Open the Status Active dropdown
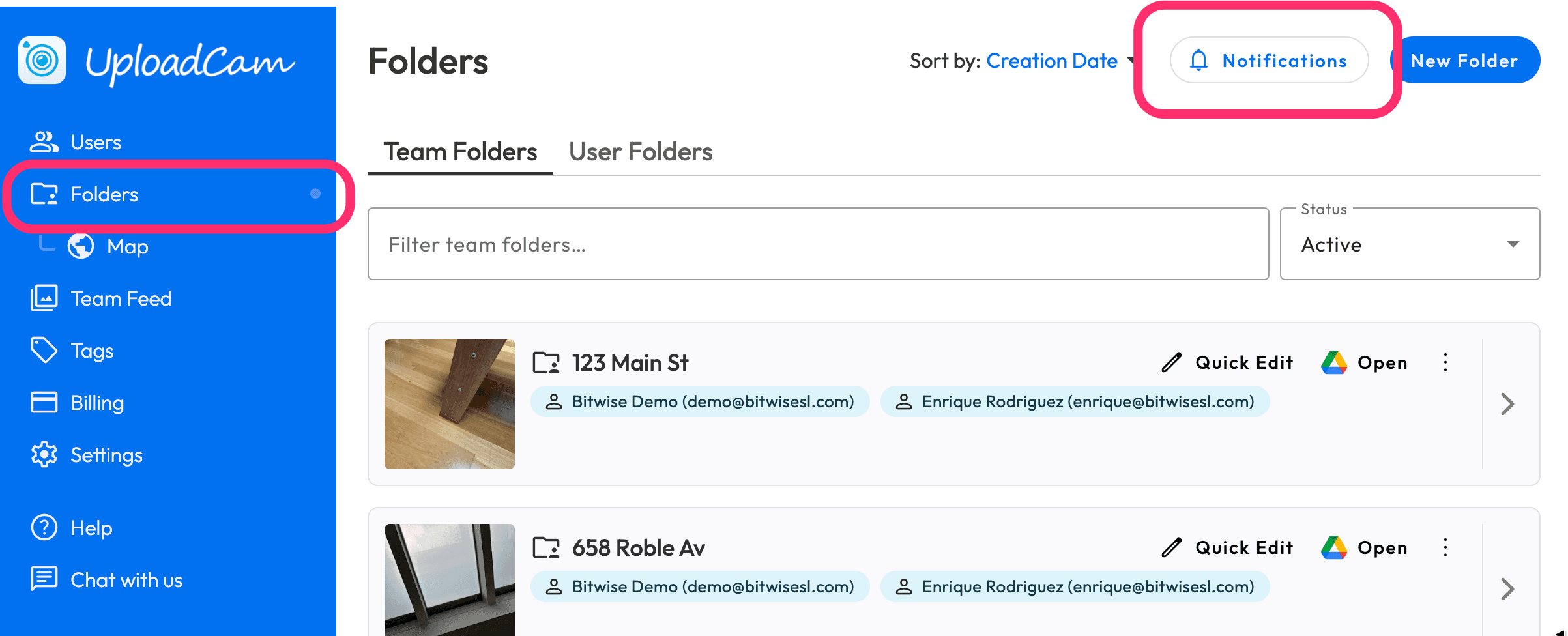Viewport: 1568px width, 636px height. click(x=1410, y=244)
